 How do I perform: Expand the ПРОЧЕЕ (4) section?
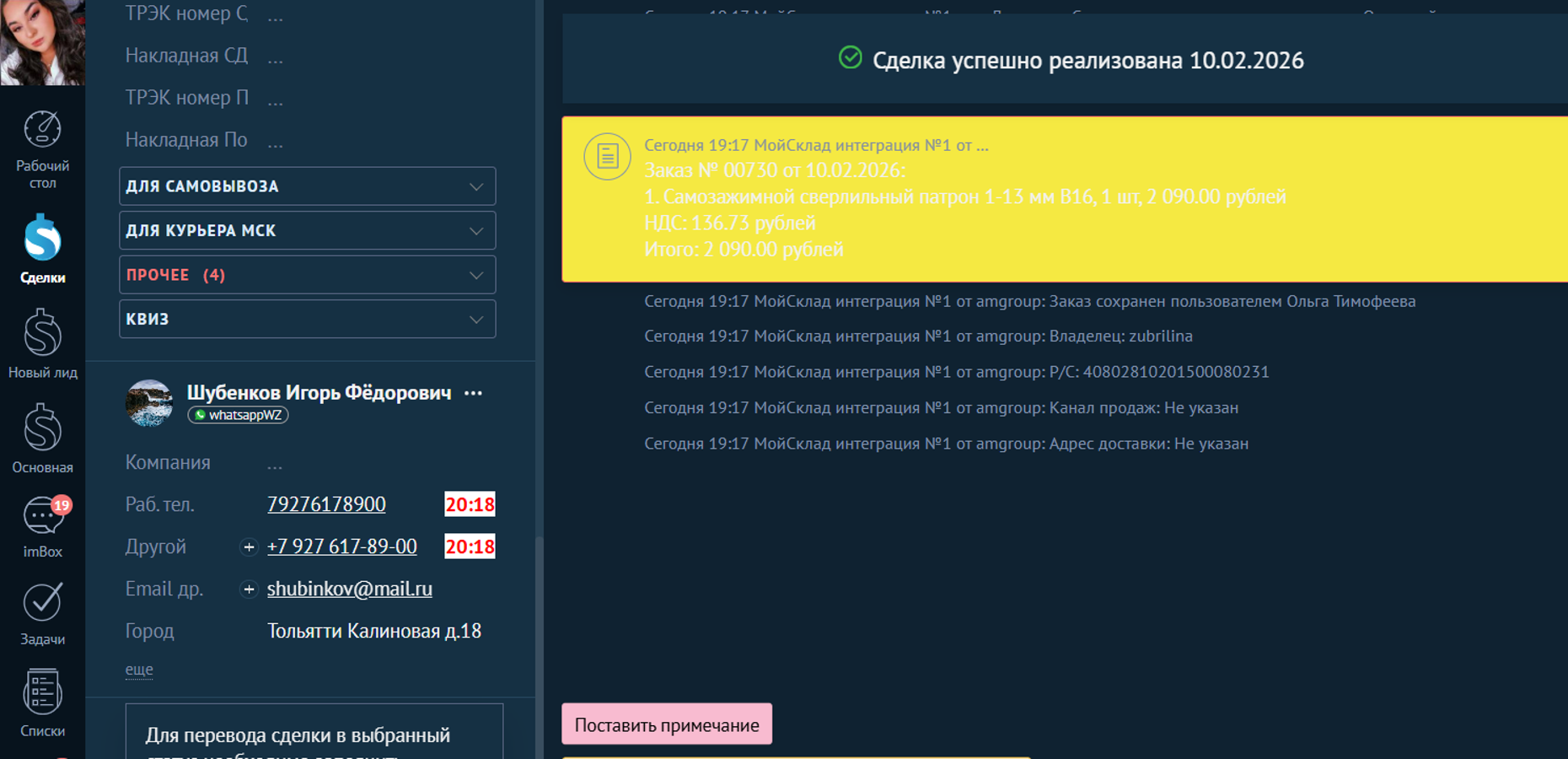307,275
